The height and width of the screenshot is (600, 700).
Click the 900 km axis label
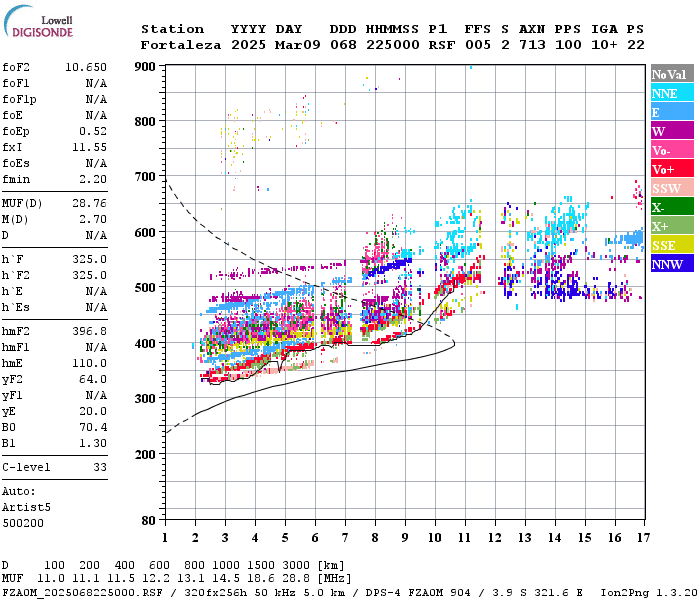[x=145, y=67]
